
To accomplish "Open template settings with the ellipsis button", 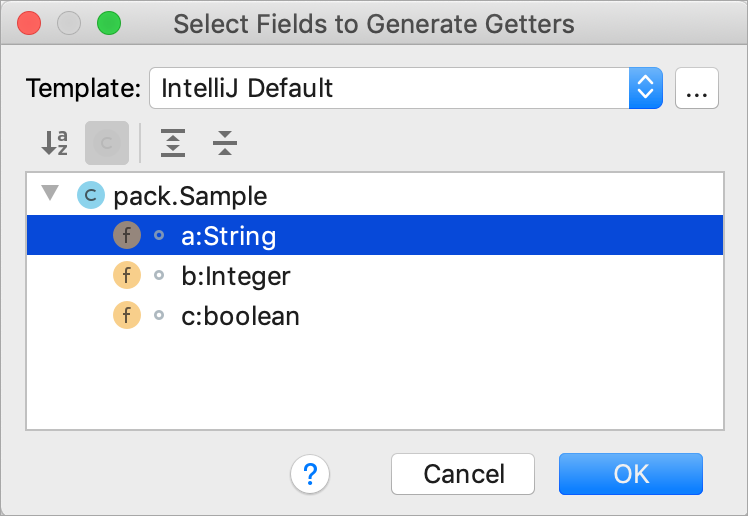I will [x=696, y=88].
